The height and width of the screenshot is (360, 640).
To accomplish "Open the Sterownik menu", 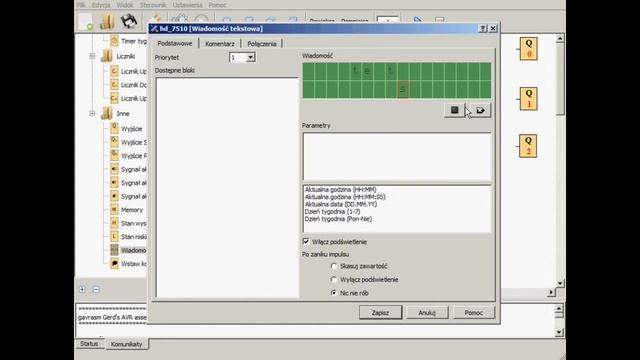I will click(153, 5).
